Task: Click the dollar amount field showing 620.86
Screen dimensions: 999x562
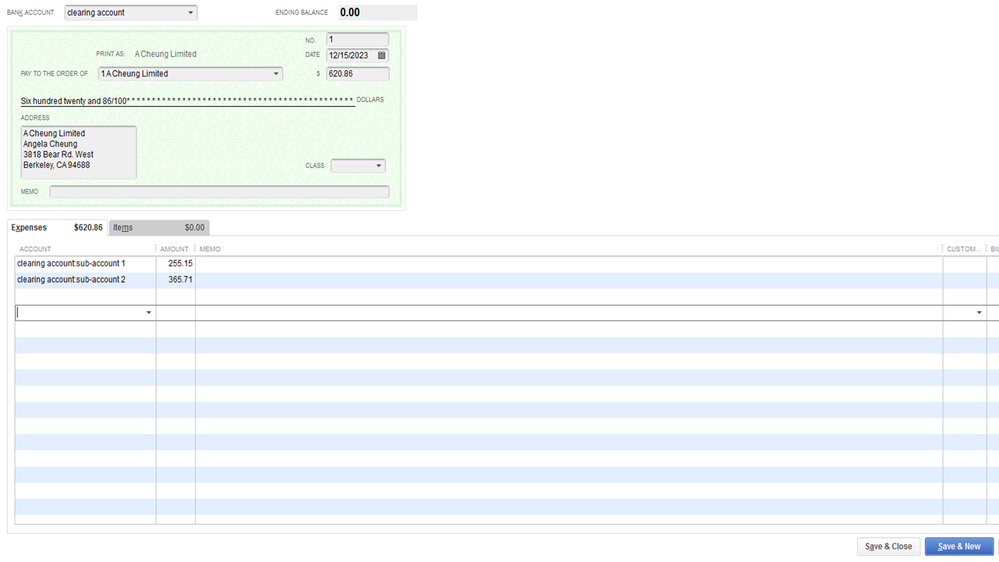Action: [x=357, y=74]
